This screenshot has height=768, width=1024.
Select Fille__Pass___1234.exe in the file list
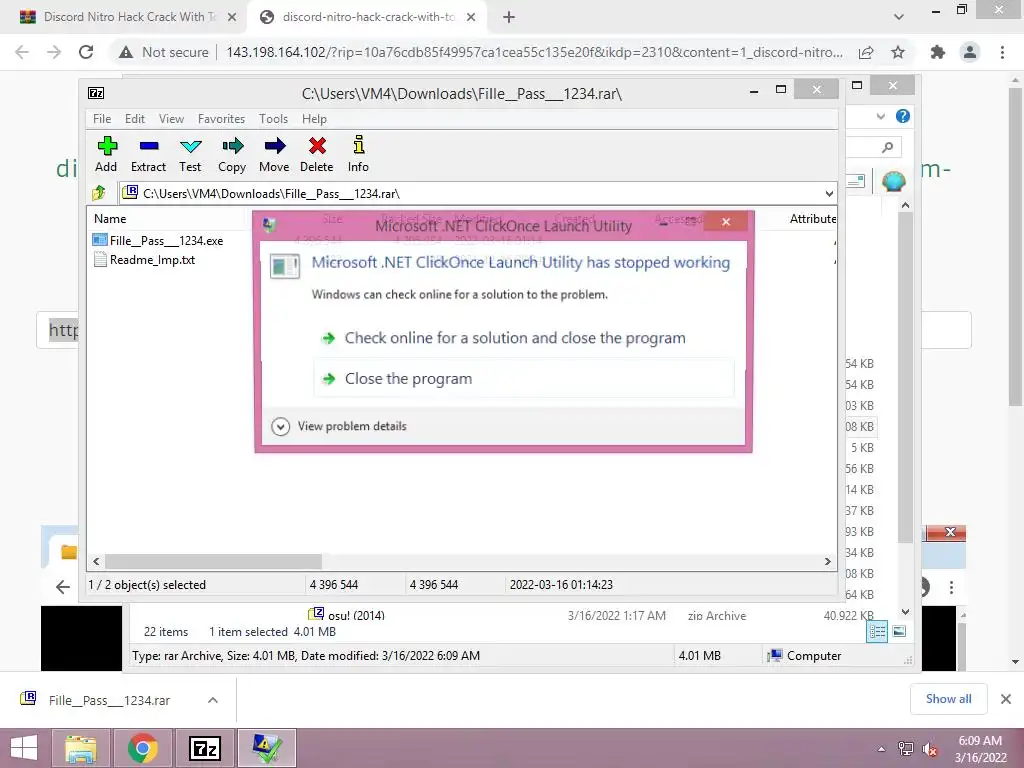[x=158, y=240]
